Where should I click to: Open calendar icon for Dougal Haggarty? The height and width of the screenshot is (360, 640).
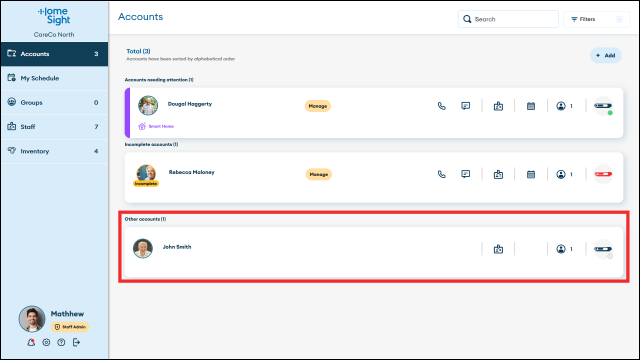pos(531,106)
